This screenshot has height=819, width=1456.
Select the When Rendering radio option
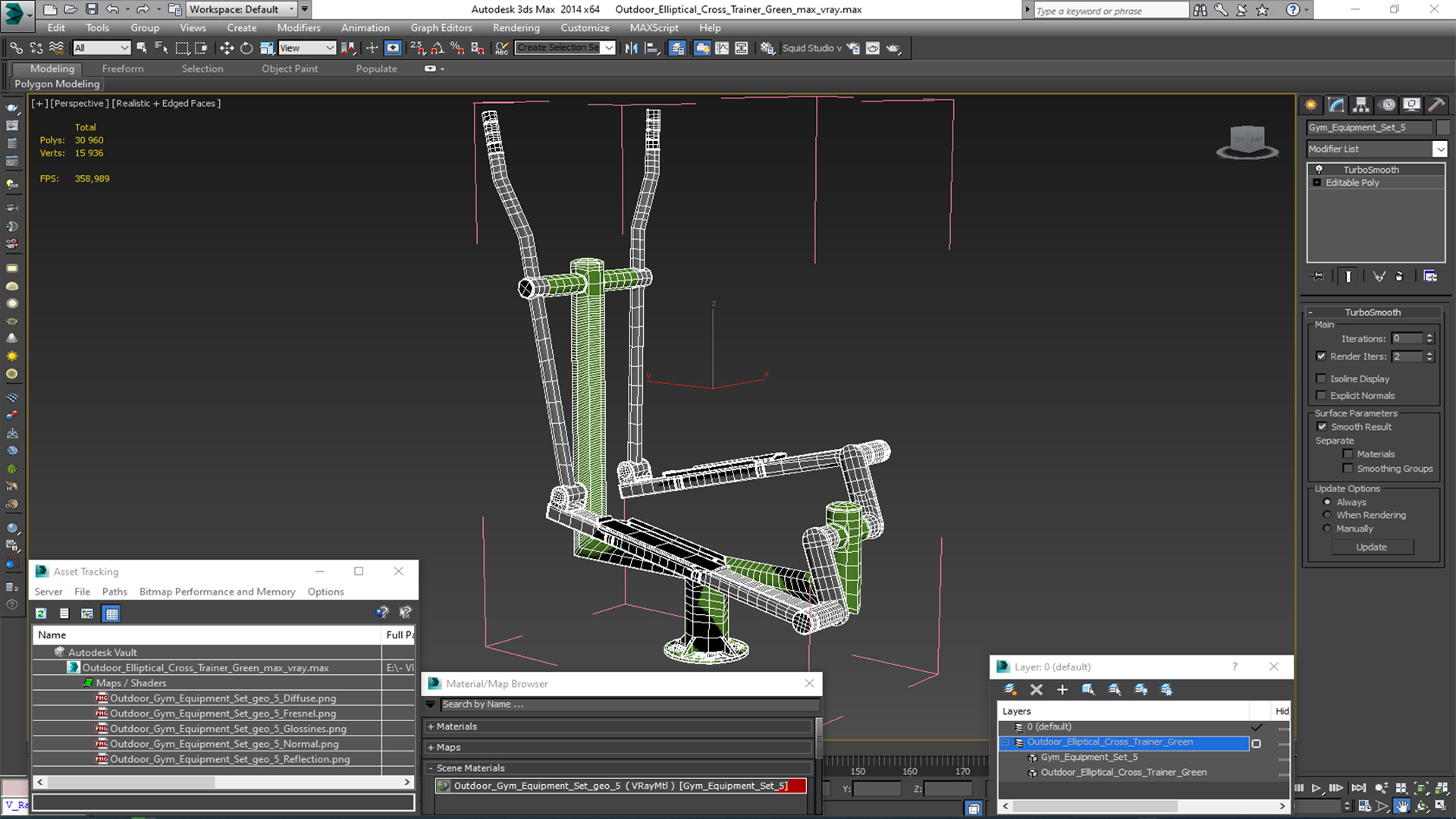[1327, 515]
